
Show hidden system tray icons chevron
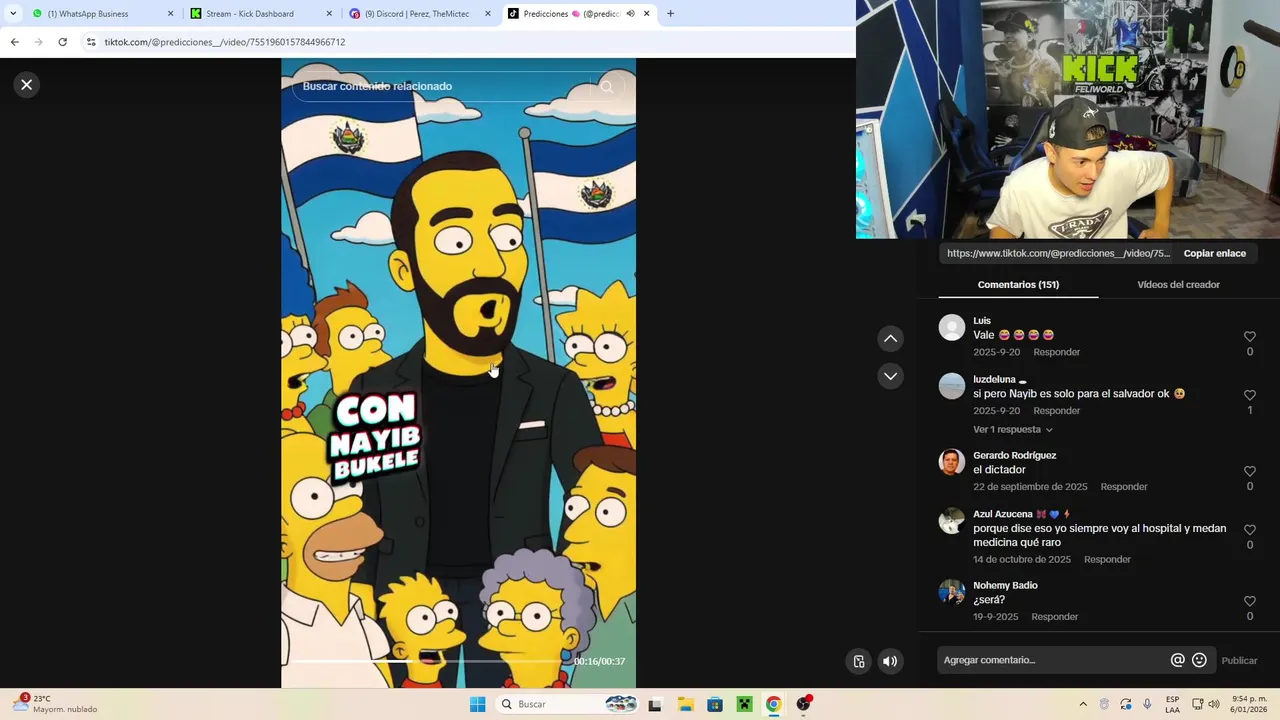1083,704
